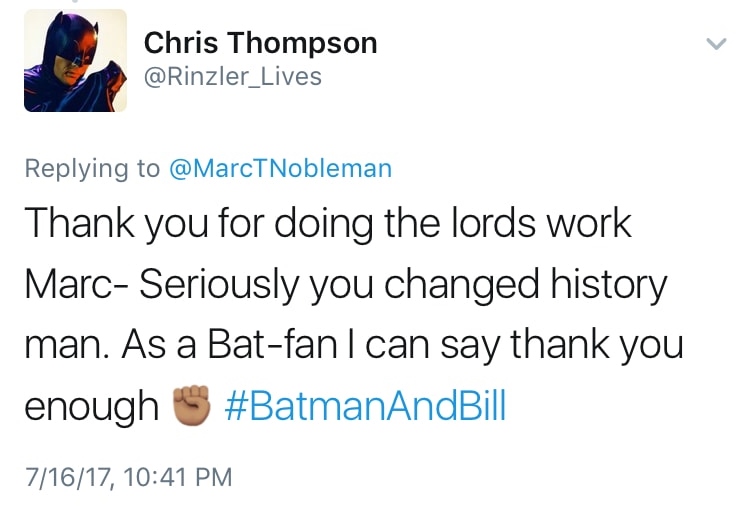Open the @Rinzler_Lives handle

(234, 77)
